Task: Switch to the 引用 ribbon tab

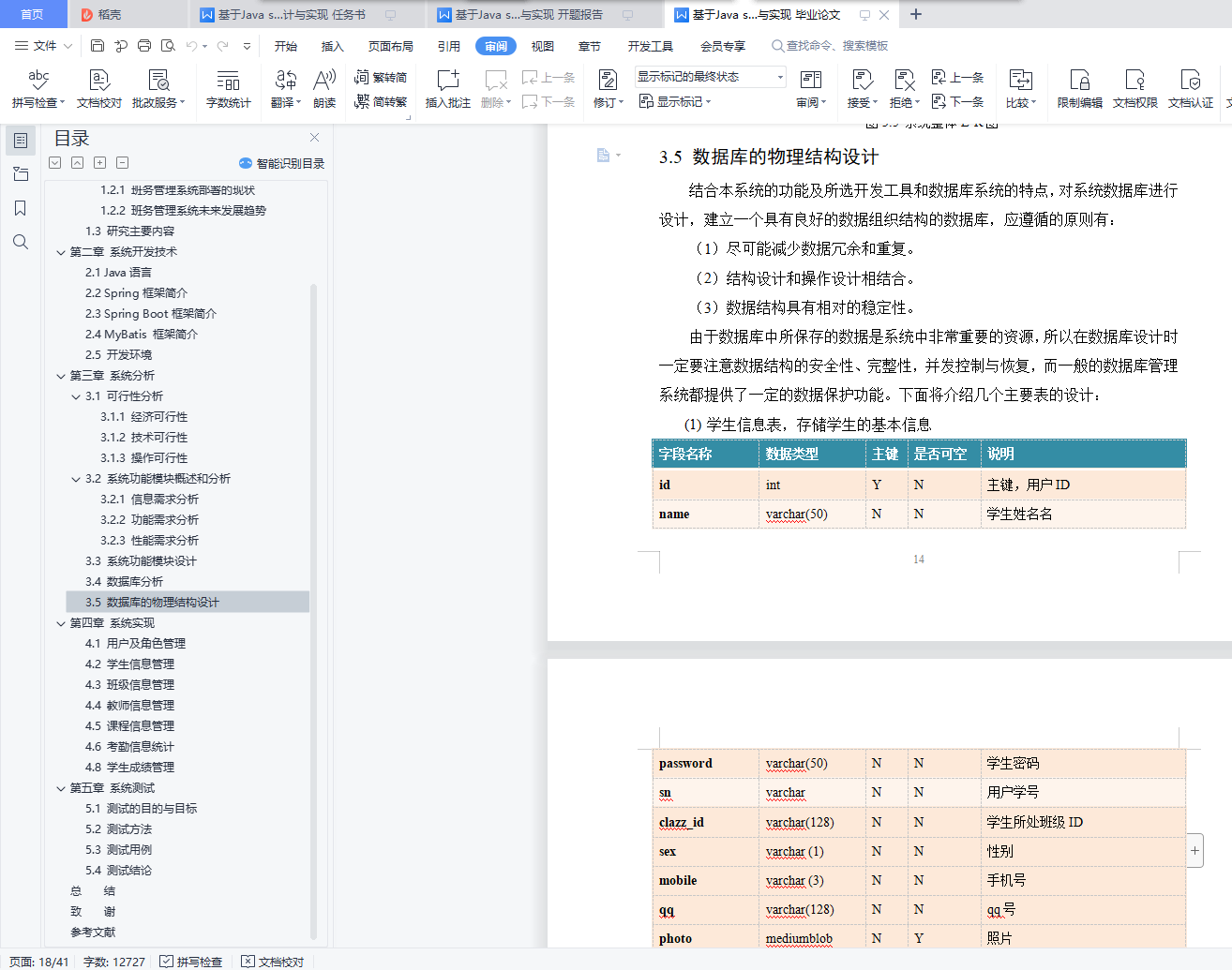Action: pyautogui.click(x=449, y=46)
